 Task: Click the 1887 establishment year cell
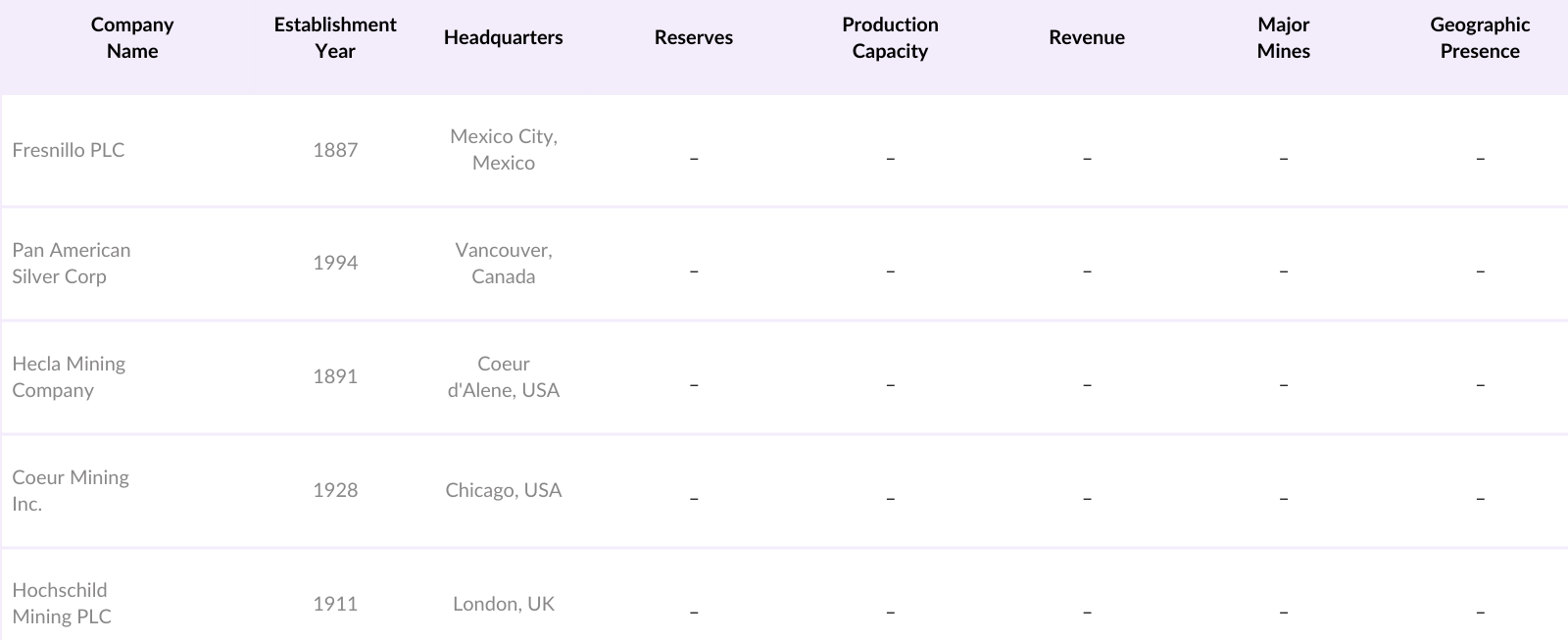pyautogui.click(x=335, y=150)
